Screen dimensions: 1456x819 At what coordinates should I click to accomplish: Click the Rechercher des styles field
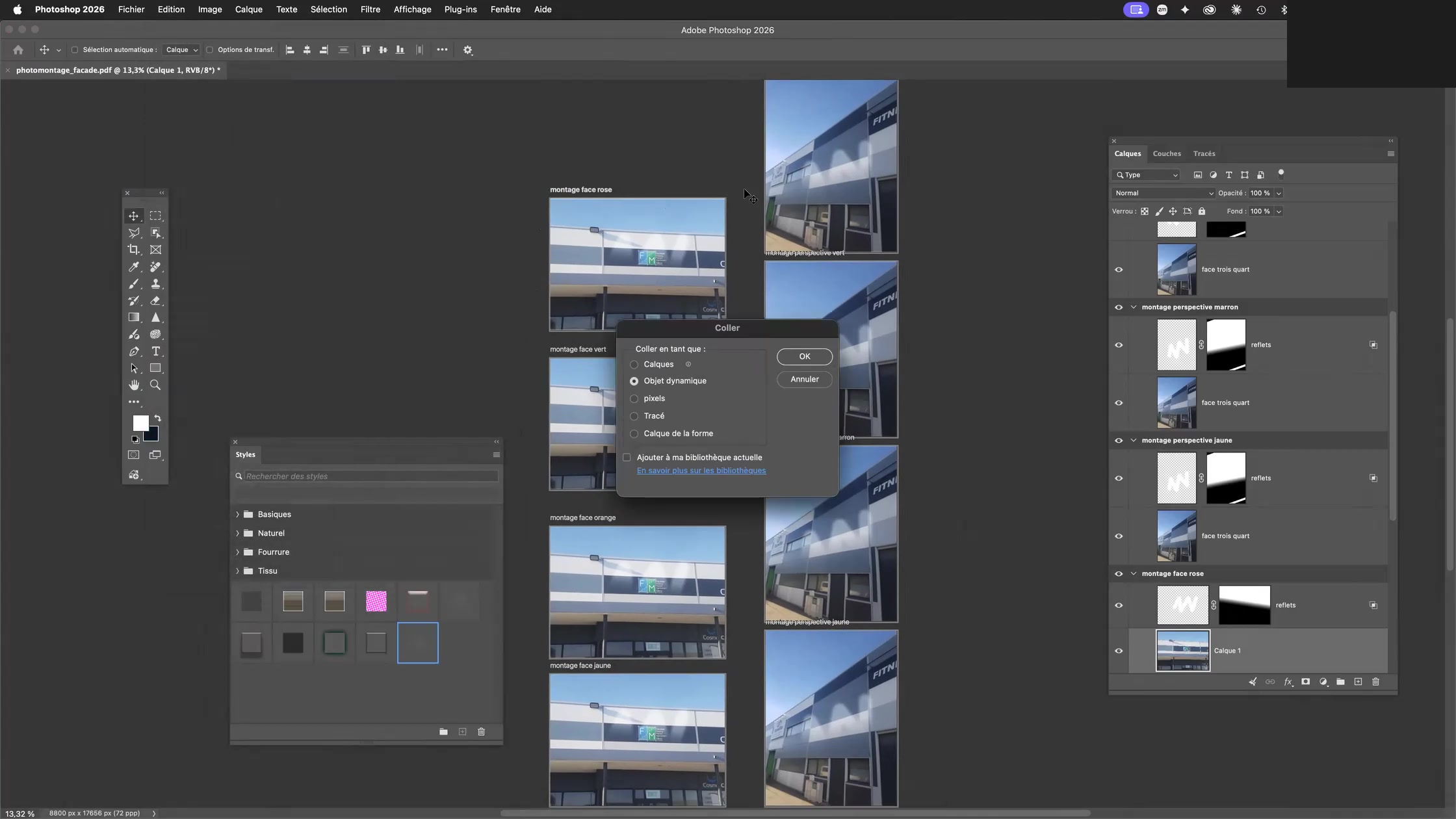pos(371,476)
